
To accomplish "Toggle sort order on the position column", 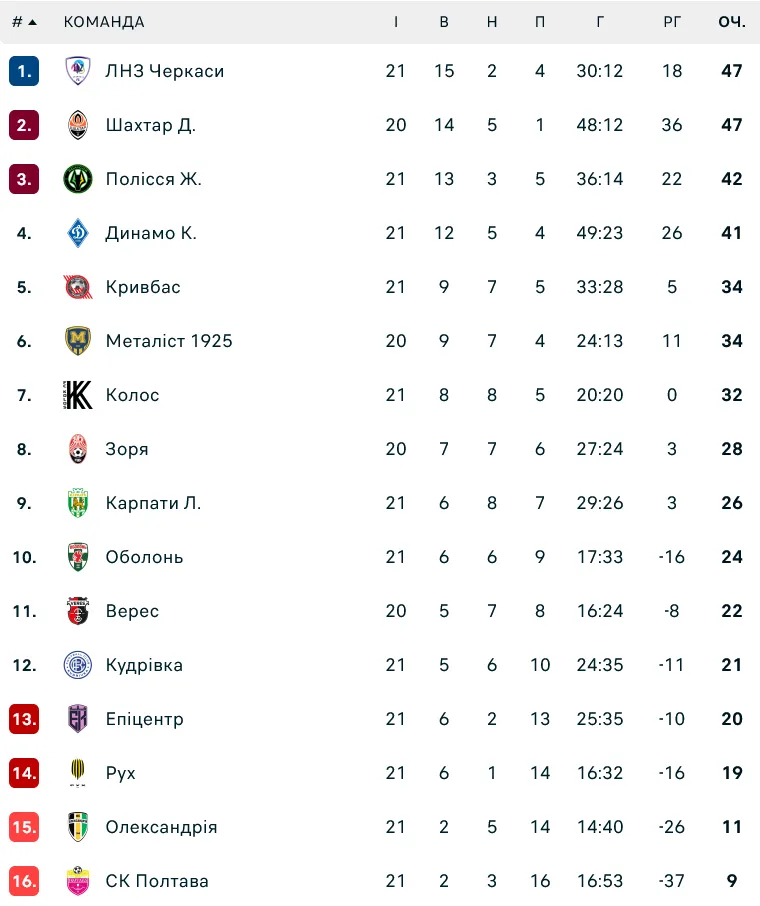I will pos(24,21).
